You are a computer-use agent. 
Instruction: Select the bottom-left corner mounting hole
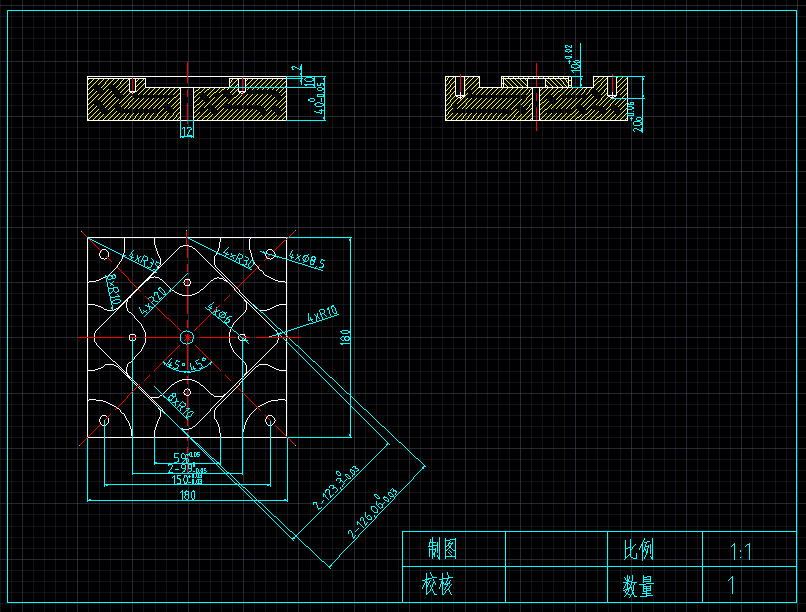point(104,421)
